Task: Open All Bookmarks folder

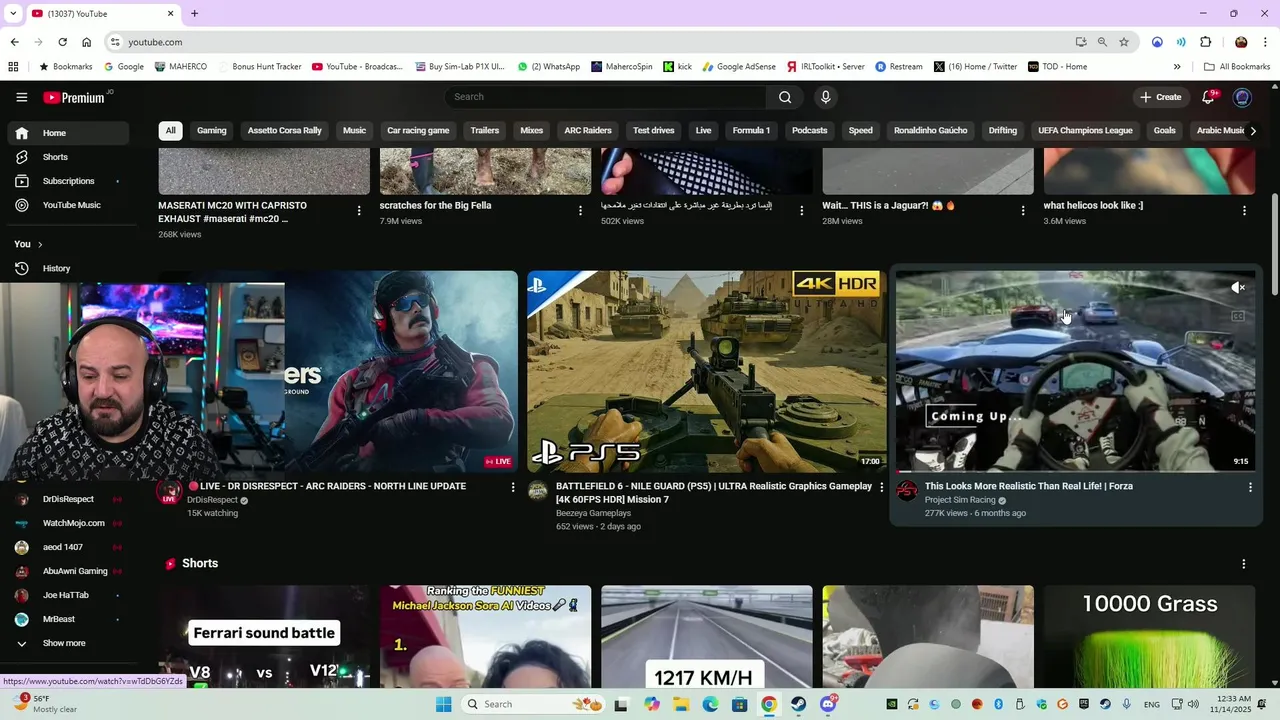Action: 1237,67
